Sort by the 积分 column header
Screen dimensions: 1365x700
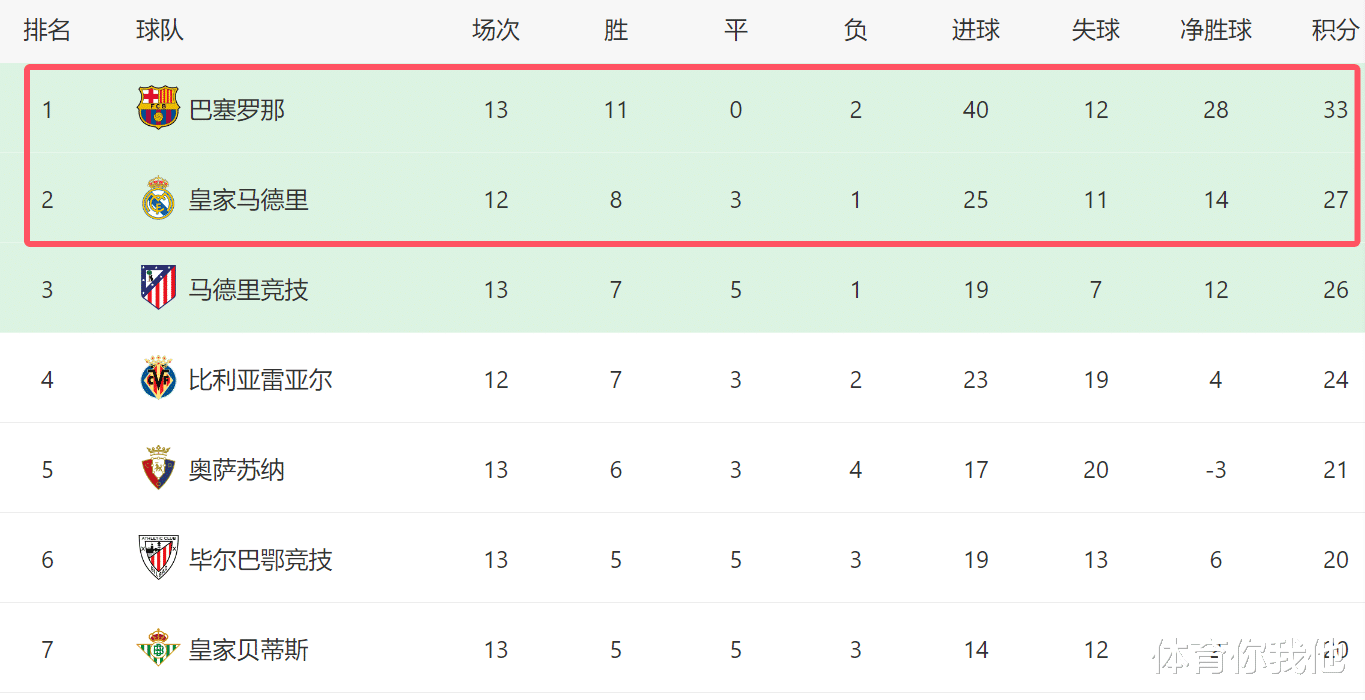[x=1336, y=31]
